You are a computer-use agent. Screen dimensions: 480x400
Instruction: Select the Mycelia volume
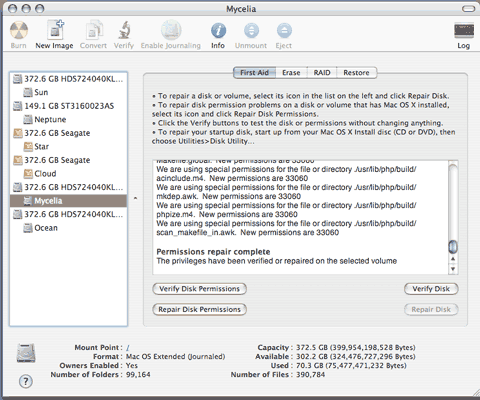click(68, 201)
